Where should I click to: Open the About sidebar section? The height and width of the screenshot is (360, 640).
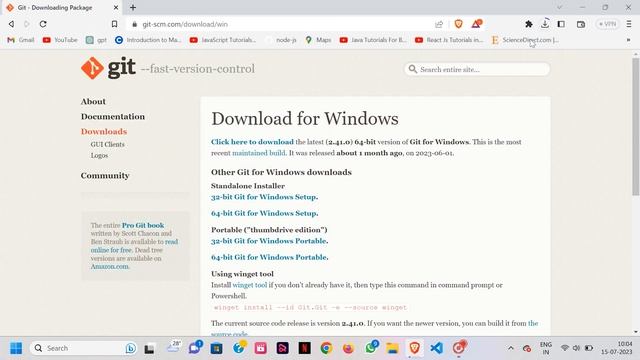[x=93, y=101]
